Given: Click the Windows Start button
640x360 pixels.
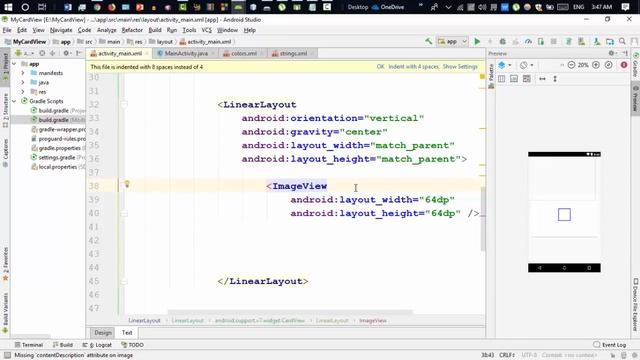Looking at the screenshot, I should 8,7.
